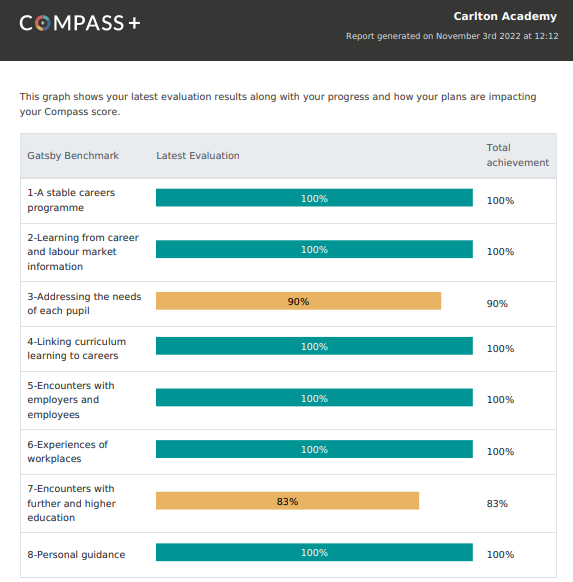Click the Compass+ logo

[x=80, y=23]
